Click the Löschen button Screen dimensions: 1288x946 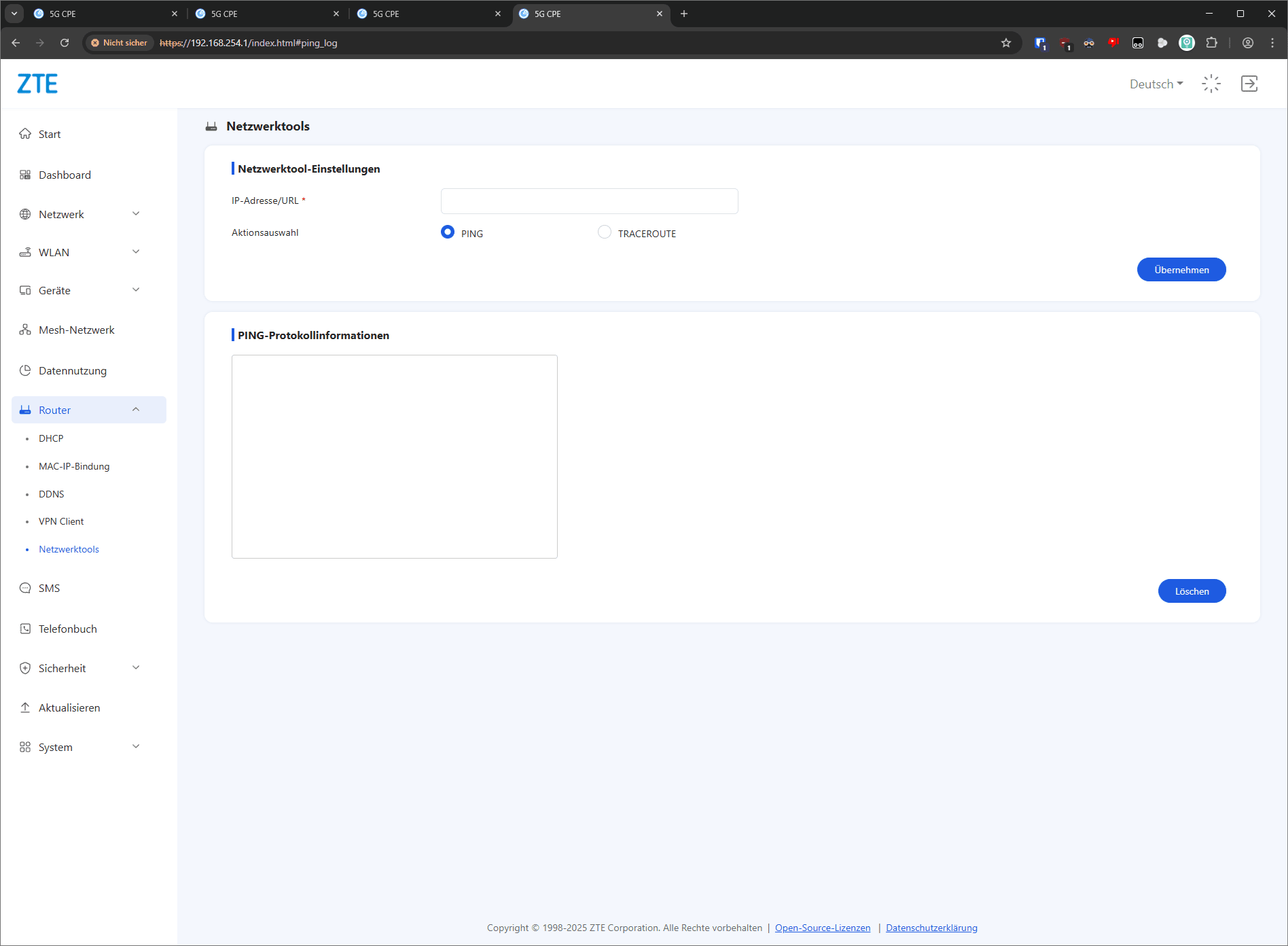point(1192,591)
